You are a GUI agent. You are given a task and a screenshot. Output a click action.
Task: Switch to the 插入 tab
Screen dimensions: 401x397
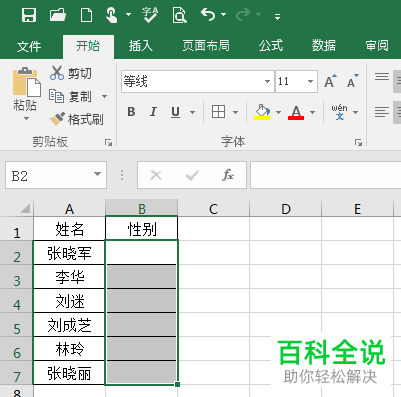click(141, 46)
